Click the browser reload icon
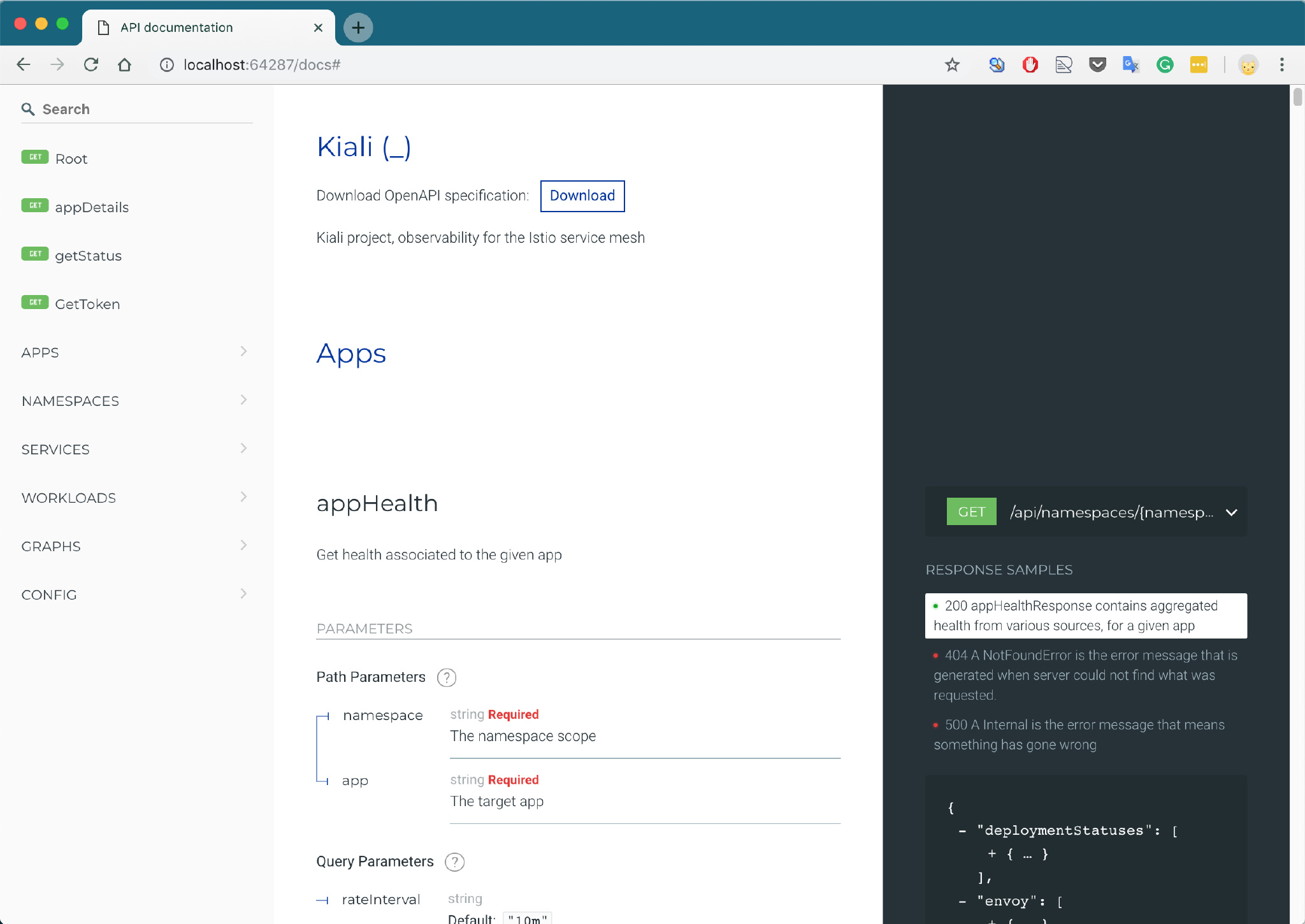This screenshot has width=1305, height=924. (x=91, y=65)
